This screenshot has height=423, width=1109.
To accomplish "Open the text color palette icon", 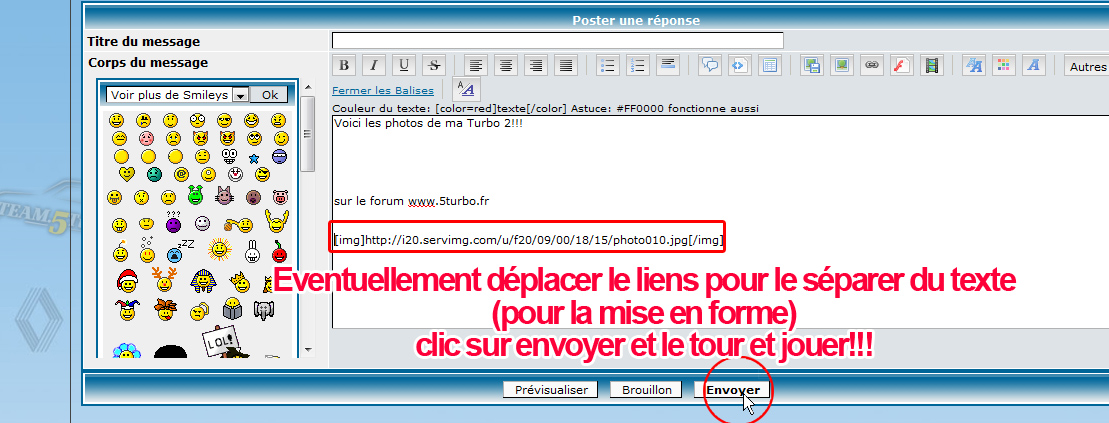I will (1004, 66).
